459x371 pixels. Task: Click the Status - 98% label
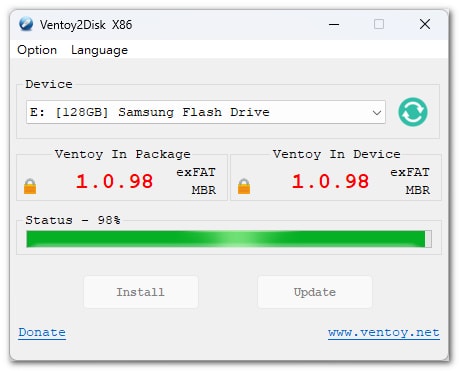pos(73,220)
